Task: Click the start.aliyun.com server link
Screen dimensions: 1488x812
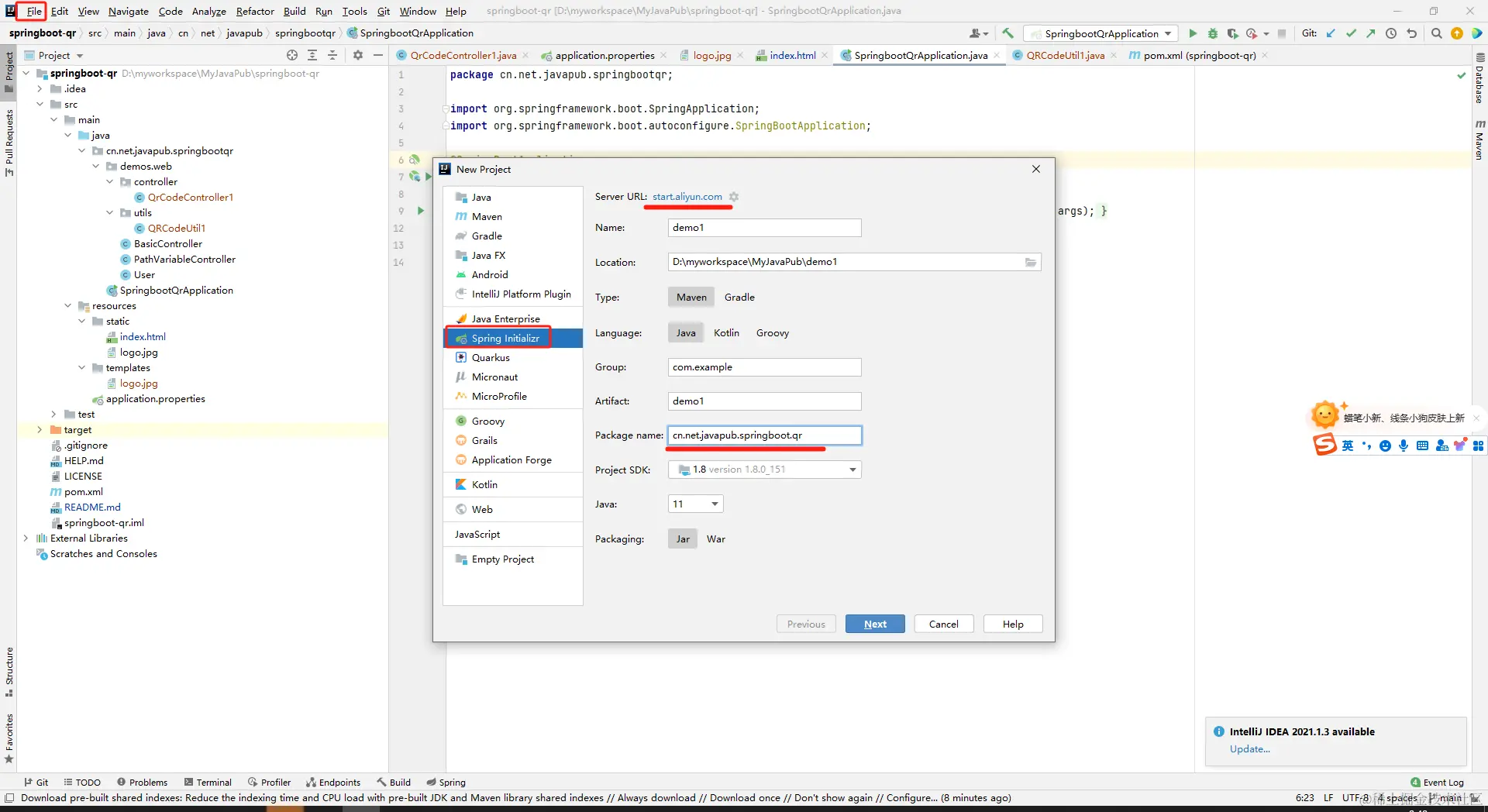Action: tap(687, 197)
